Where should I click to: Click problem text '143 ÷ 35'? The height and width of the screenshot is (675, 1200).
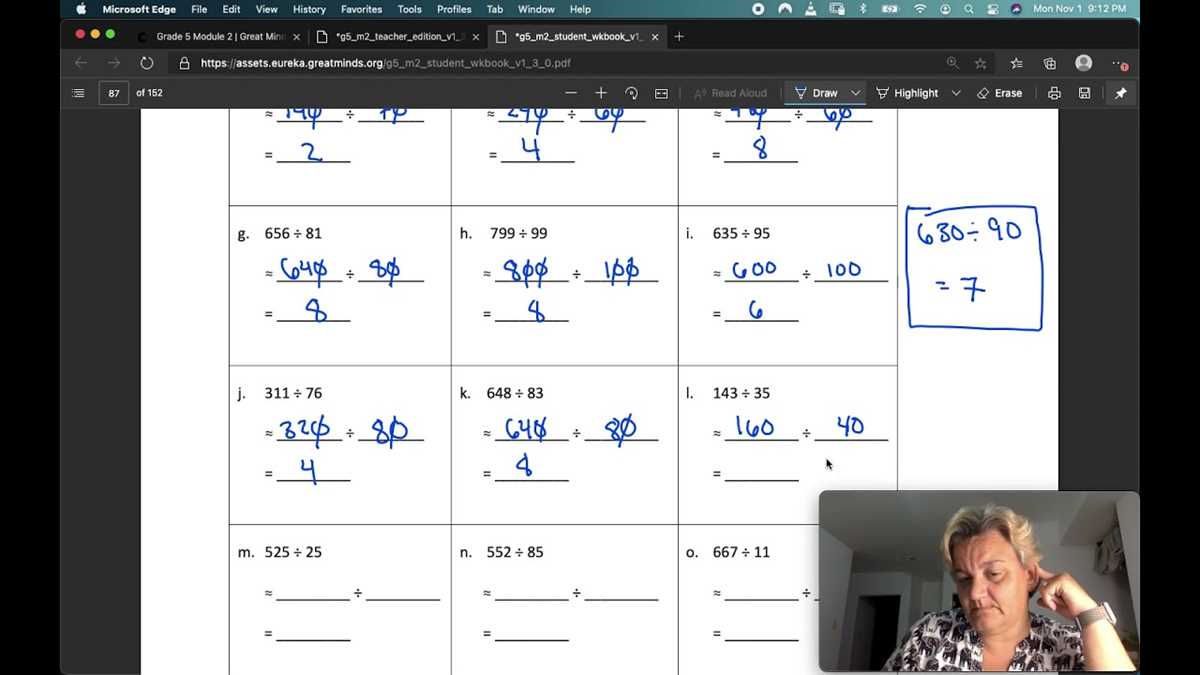(x=741, y=393)
